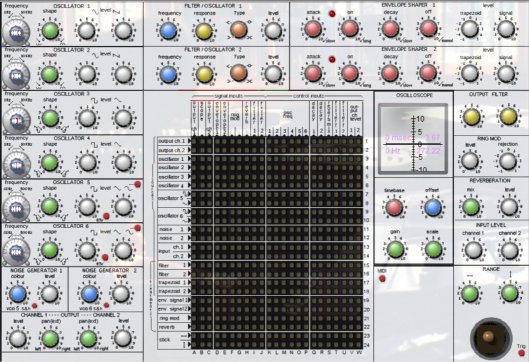Toggle the Envelope Shaper 2 red LED

coord(332,59)
